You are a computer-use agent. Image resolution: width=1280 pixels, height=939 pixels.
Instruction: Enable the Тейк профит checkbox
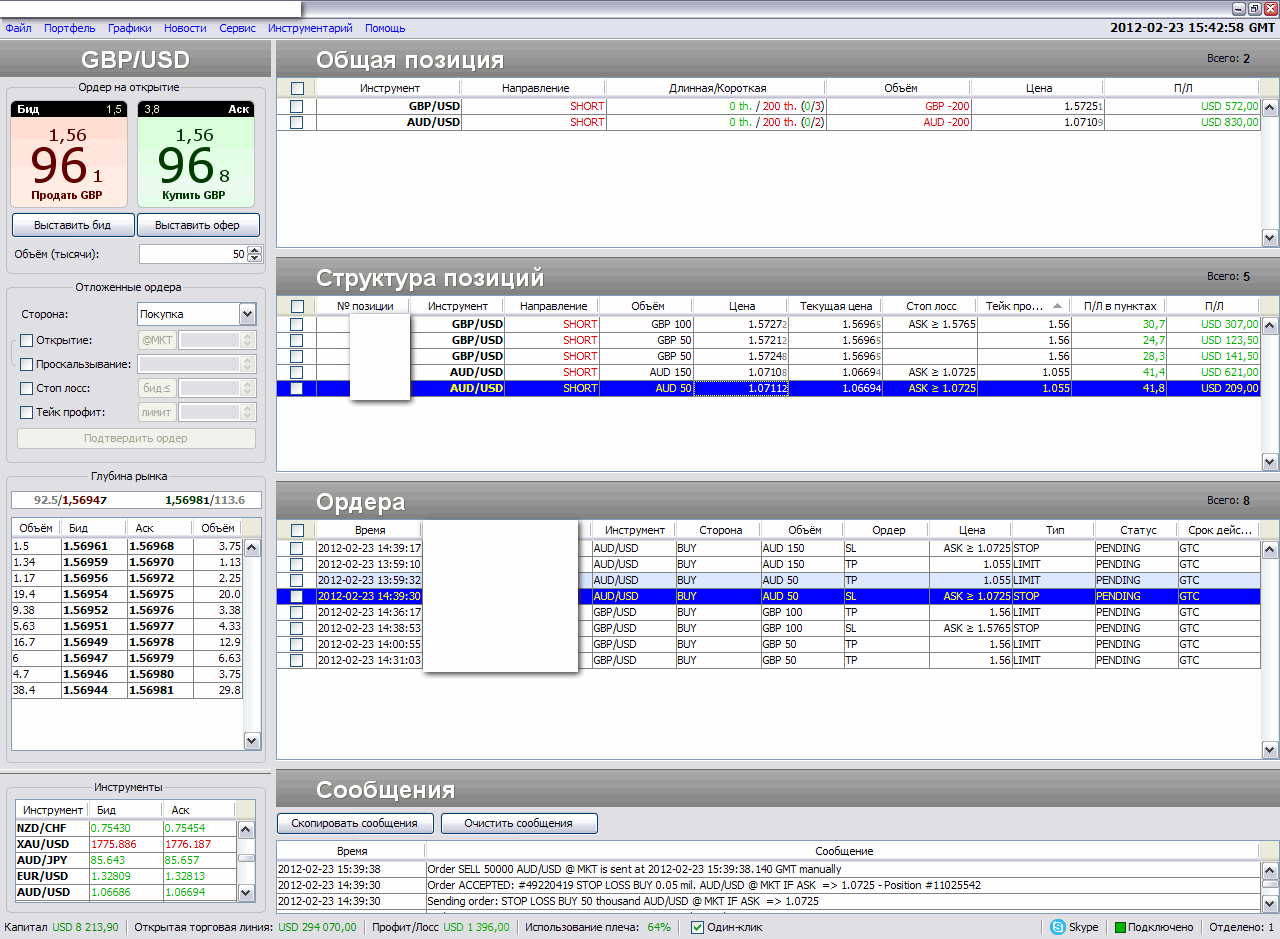pyautogui.click(x=27, y=412)
